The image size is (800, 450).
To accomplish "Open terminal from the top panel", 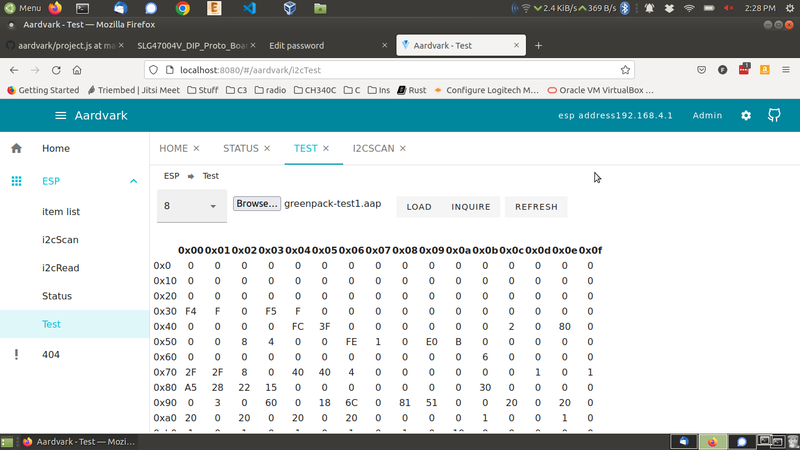I will click(82, 8).
